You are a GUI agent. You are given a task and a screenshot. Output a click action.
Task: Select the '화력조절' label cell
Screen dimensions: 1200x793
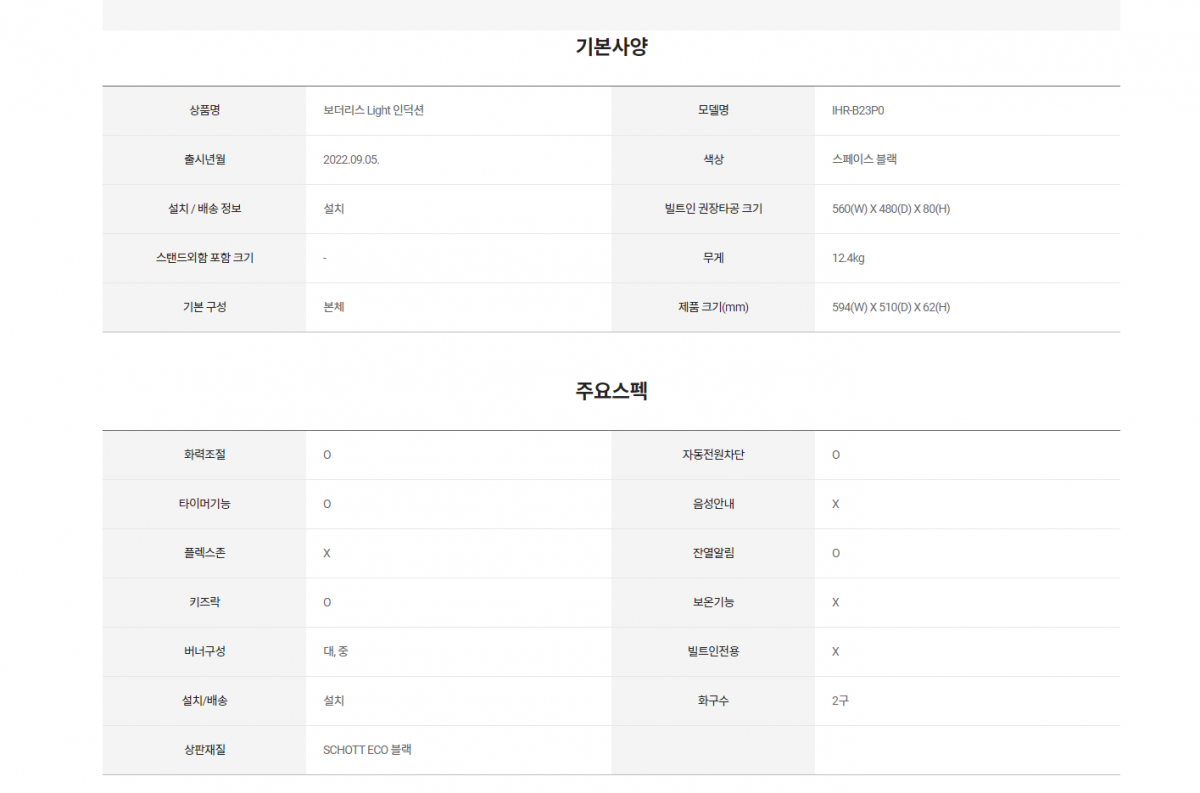204,455
